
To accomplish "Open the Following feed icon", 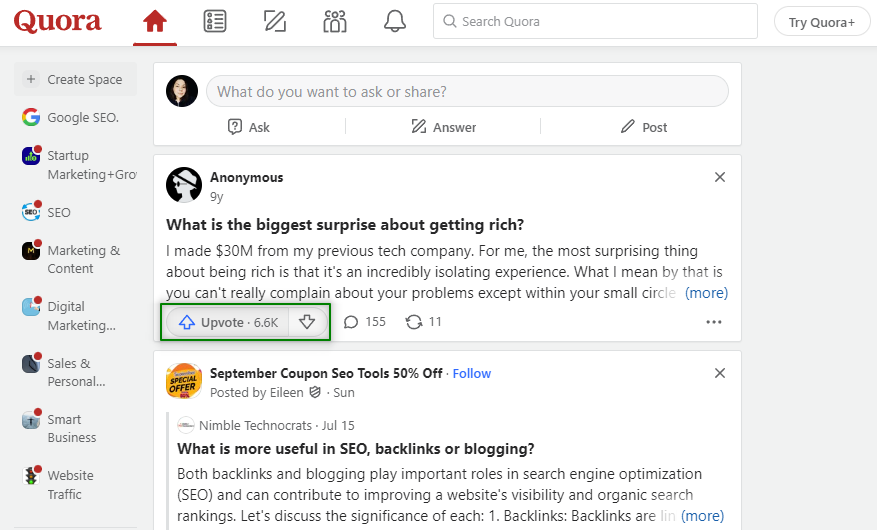I will click(x=214, y=21).
